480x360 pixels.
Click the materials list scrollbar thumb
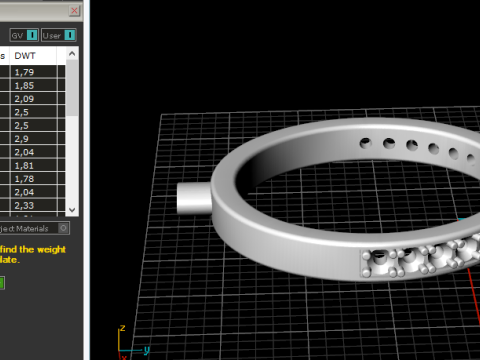click(72, 88)
